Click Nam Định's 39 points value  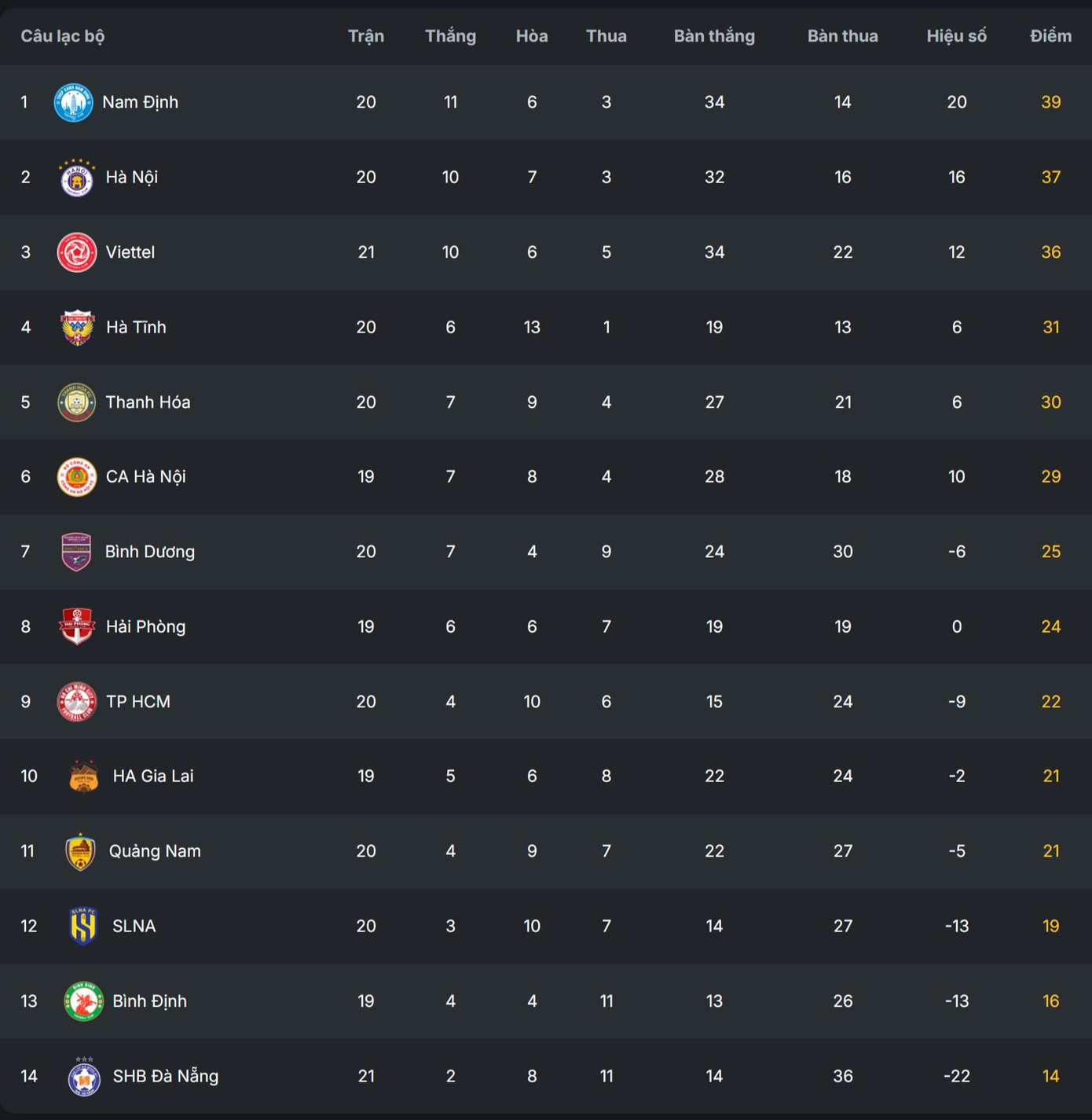tap(1050, 102)
